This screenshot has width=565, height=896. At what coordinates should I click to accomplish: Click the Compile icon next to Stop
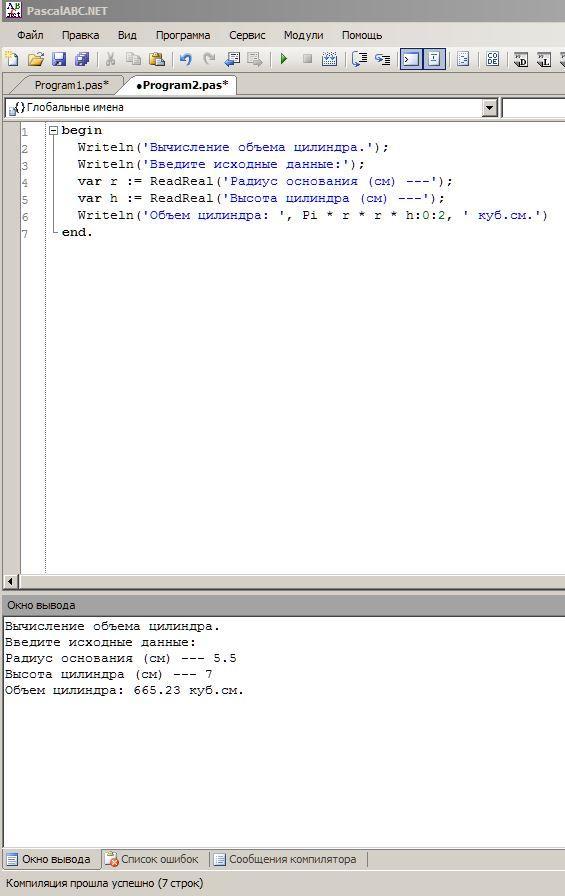(x=330, y=59)
